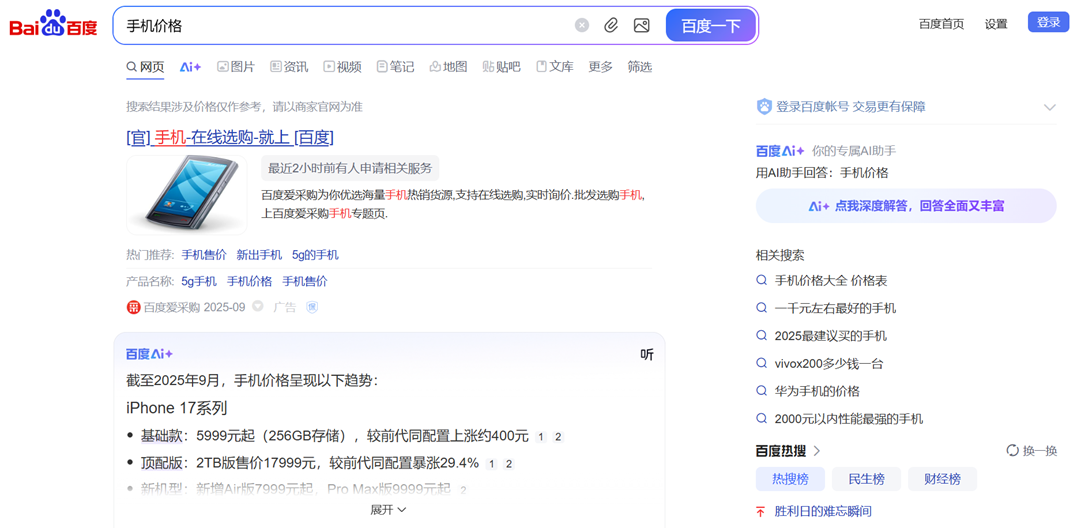The height and width of the screenshot is (528, 1081).
Task: Open 设置 menu at top right
Action: click(x=996, y=23)
